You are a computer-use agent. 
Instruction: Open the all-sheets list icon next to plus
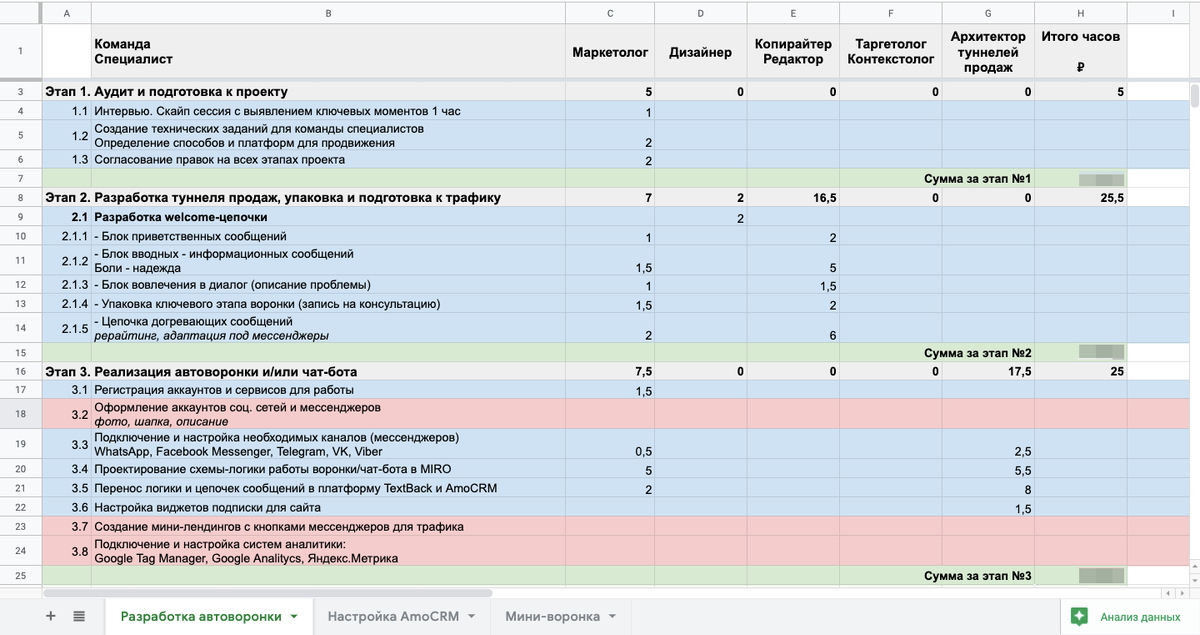pyautogui.click(x=80, y=617)
